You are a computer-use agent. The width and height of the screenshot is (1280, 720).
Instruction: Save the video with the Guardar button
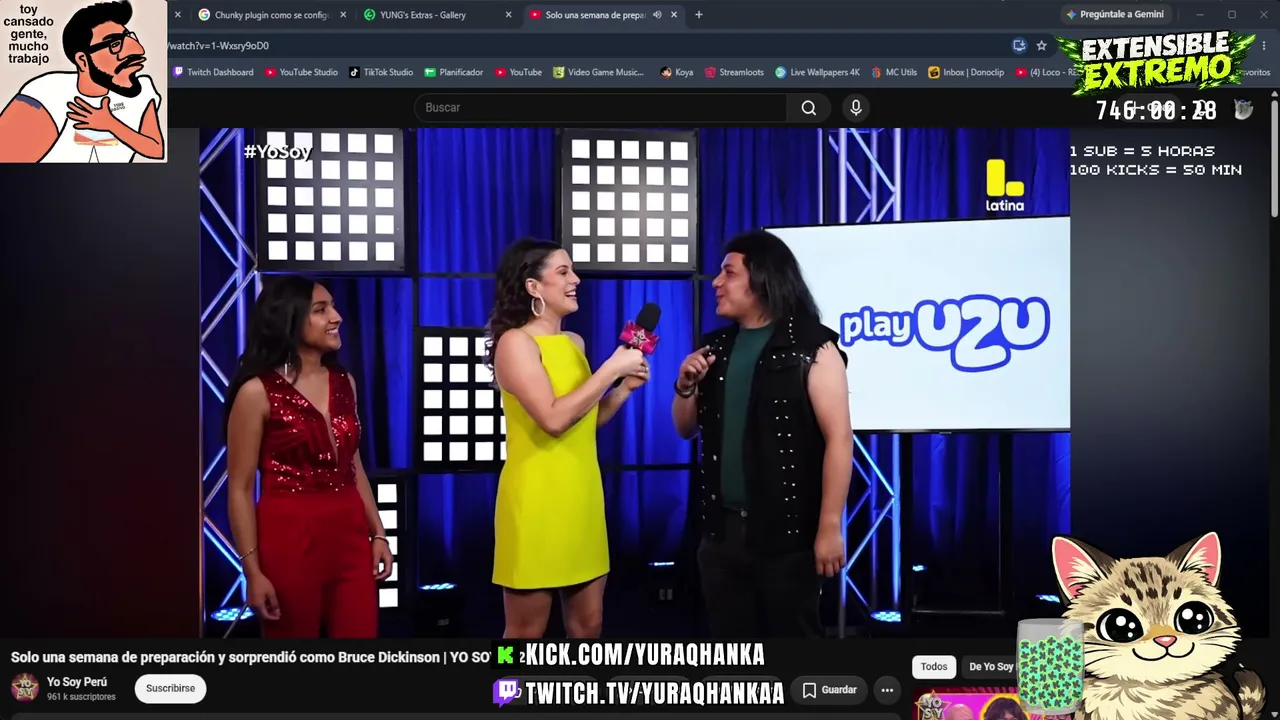[x=830, y=690]
